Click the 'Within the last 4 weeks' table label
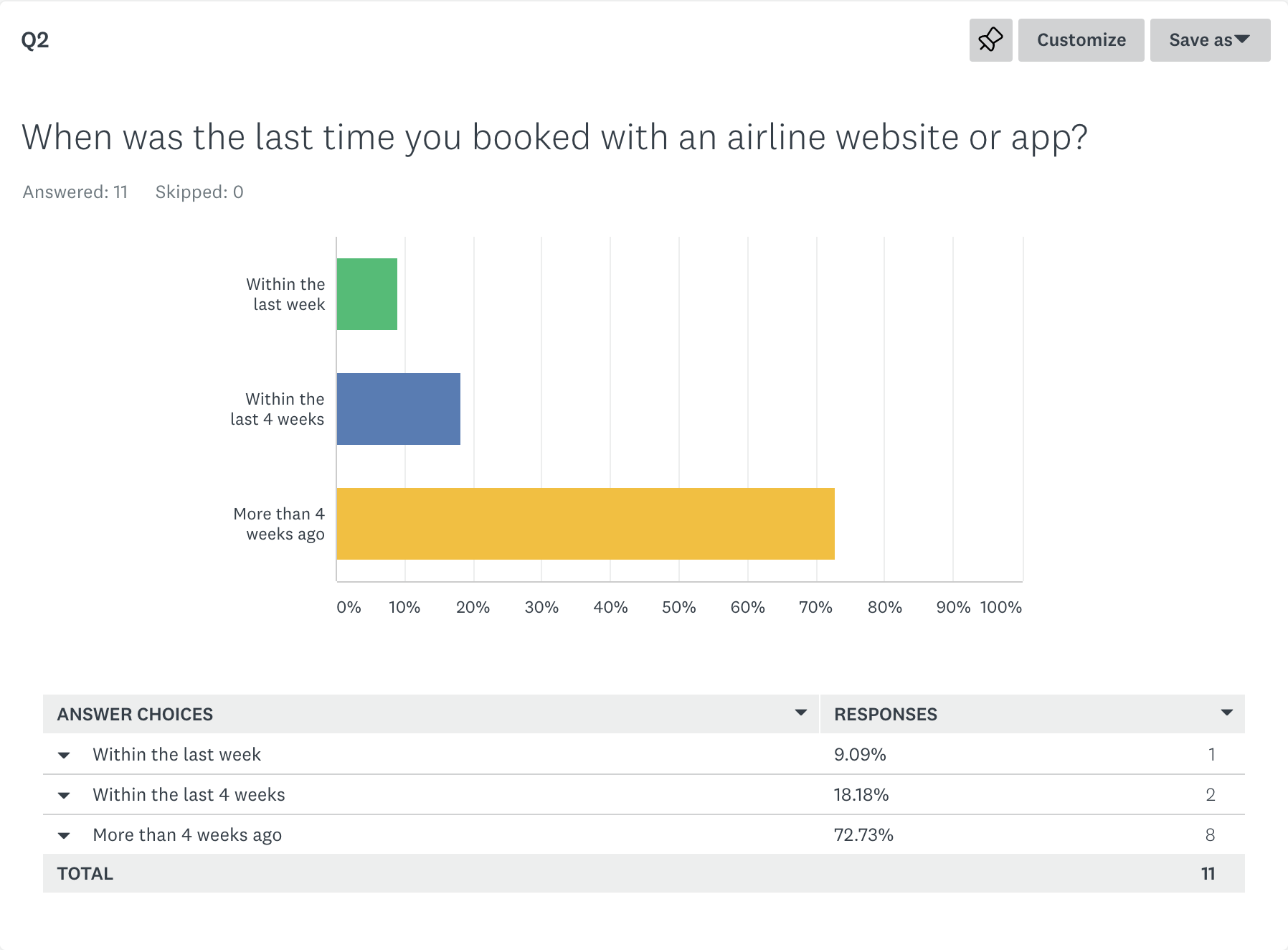Viewport: 1288px width, 950px height. (189, 794)
